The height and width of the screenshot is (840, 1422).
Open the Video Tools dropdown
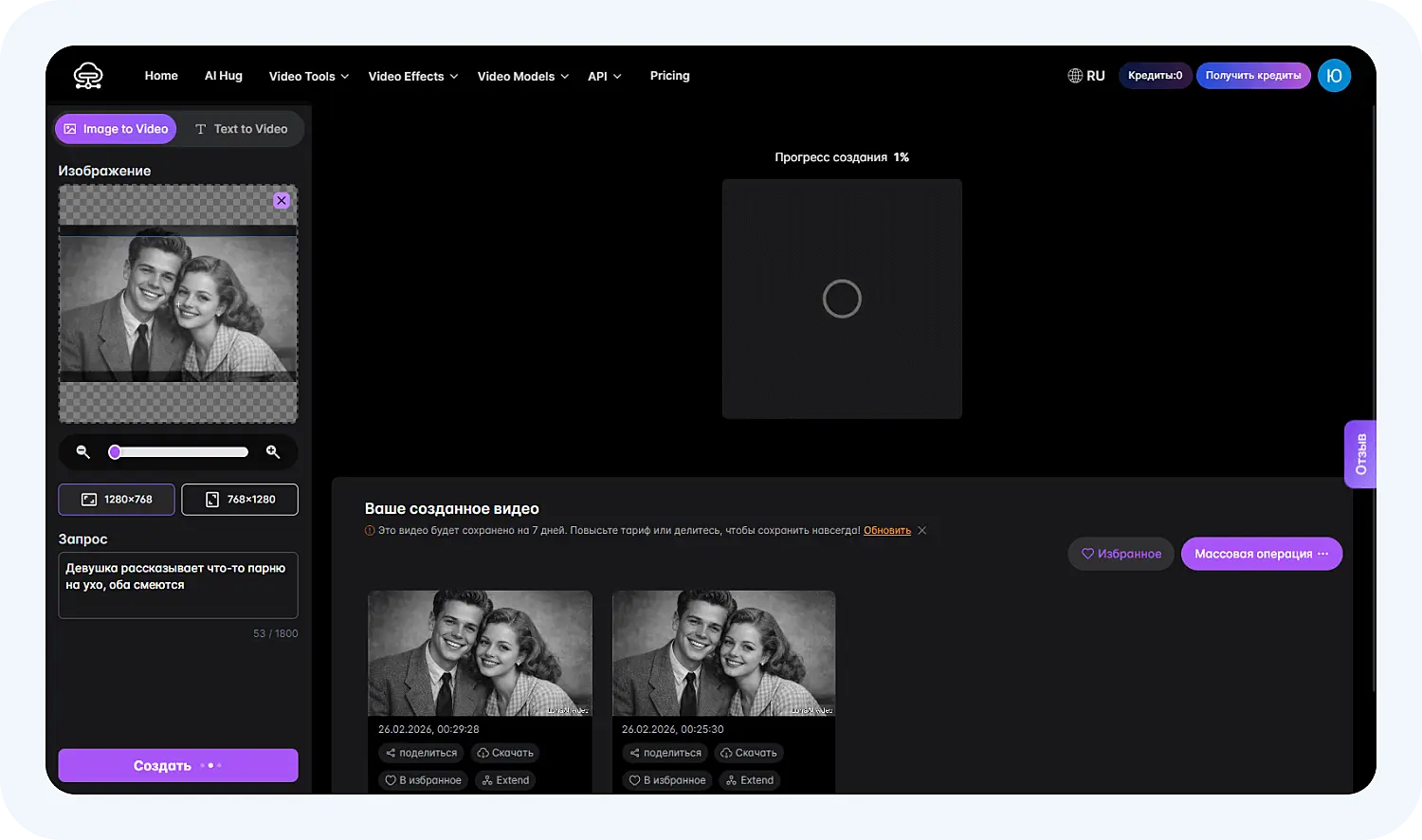click(301, 76)
